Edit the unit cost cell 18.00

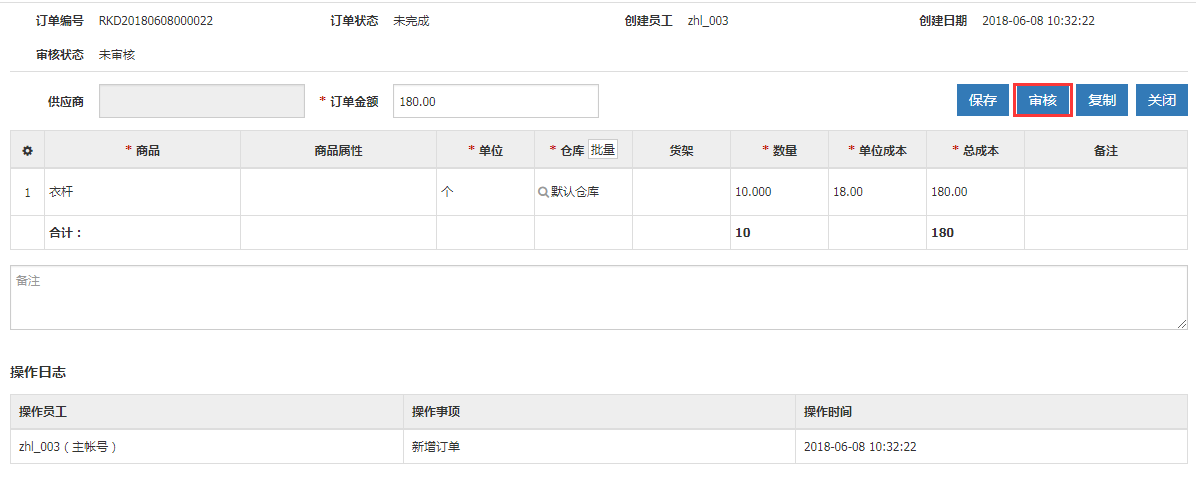876,192
